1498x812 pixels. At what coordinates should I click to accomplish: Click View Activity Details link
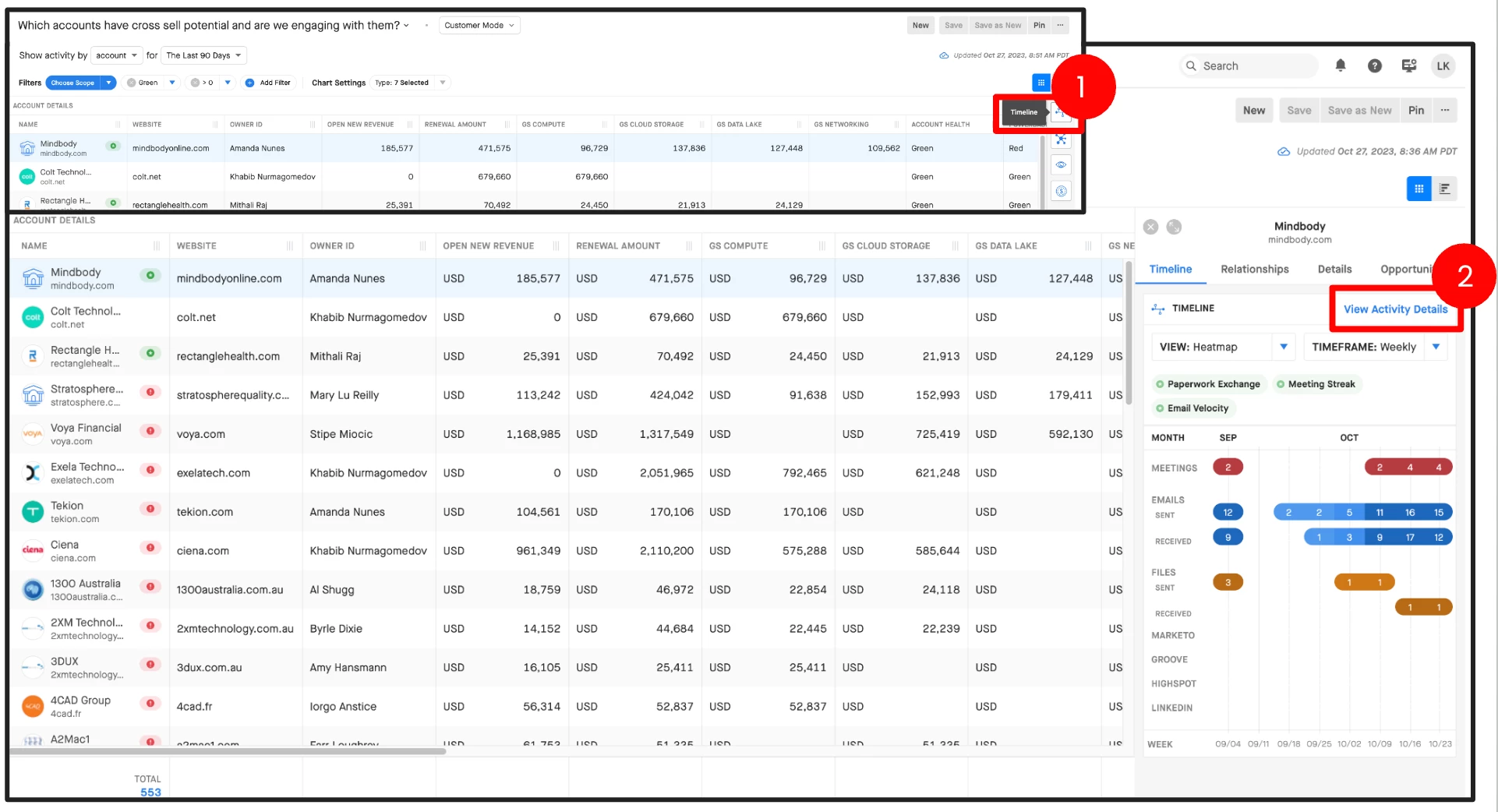point(1395,309)
